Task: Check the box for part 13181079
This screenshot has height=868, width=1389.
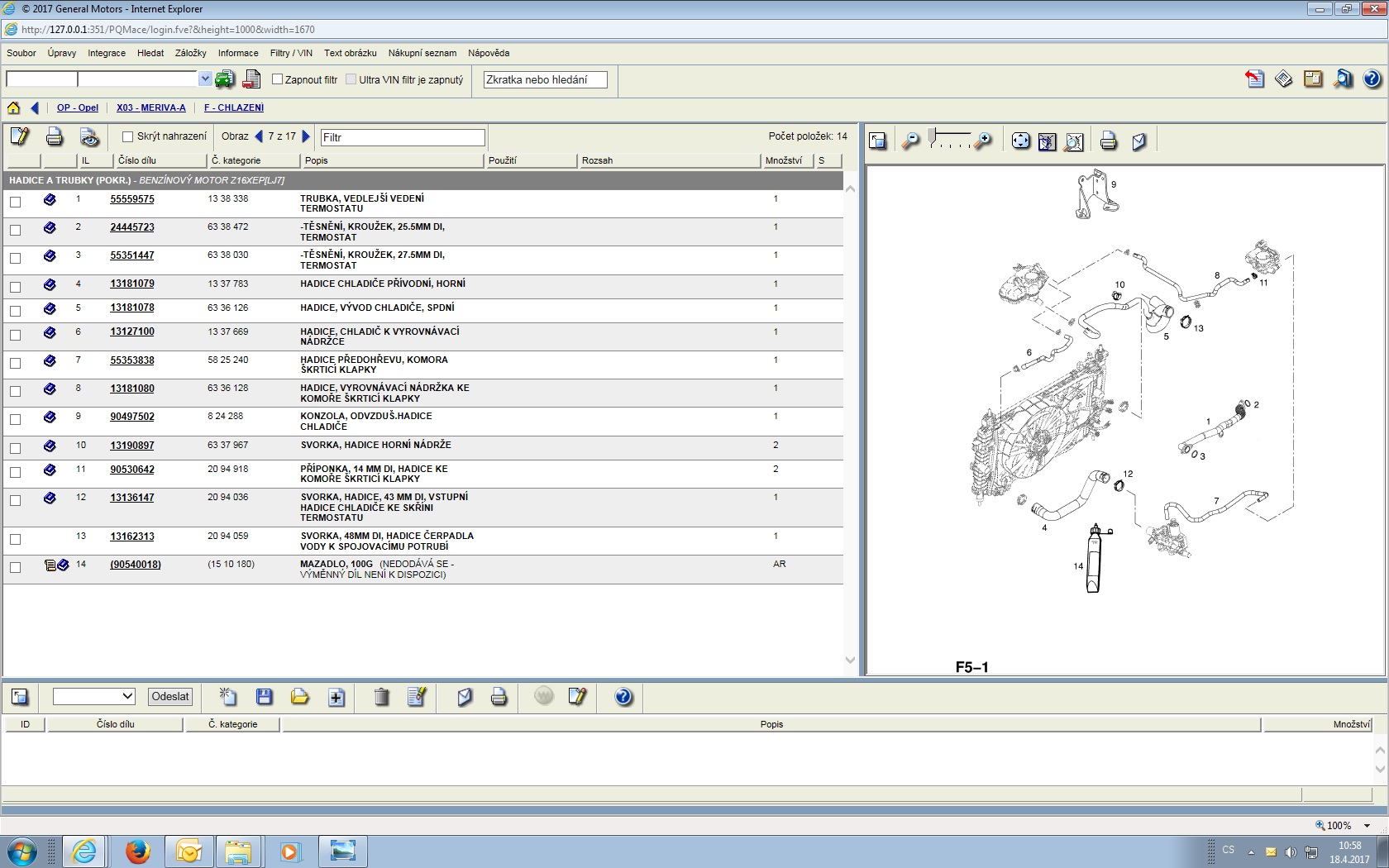Action: pyautogui.click(x=15, y=287)
